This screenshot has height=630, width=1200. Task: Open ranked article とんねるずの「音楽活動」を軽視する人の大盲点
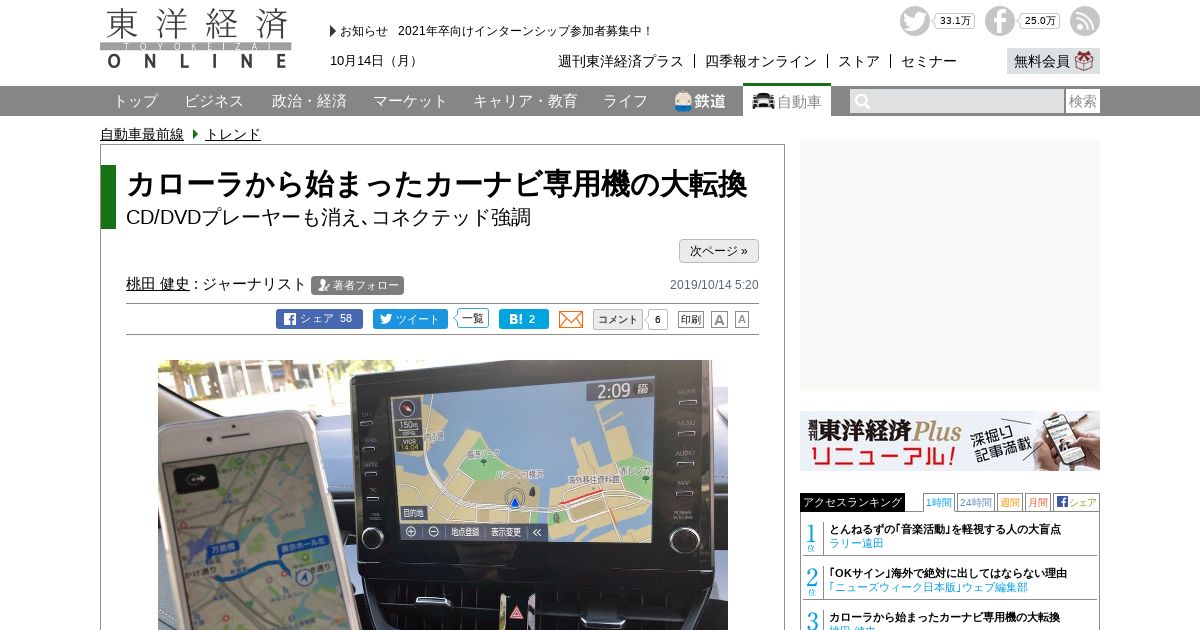click(x=945, y=529)
